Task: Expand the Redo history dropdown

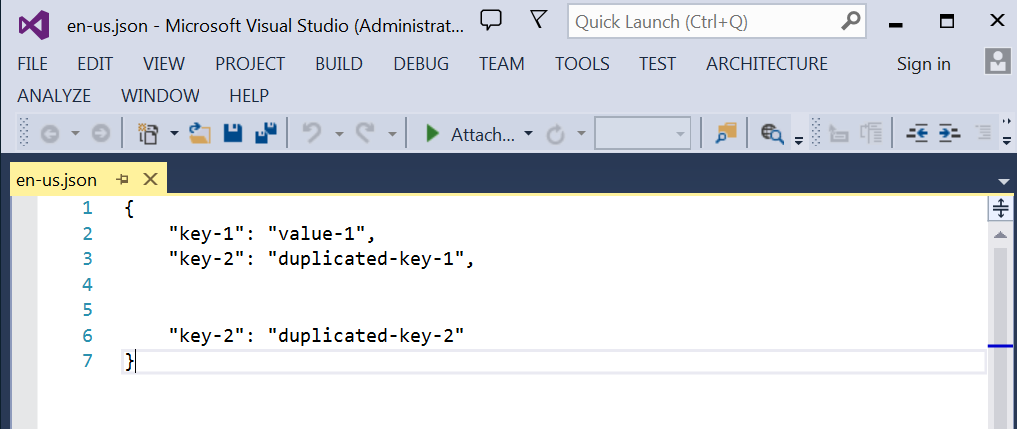Action: point(392,134)
